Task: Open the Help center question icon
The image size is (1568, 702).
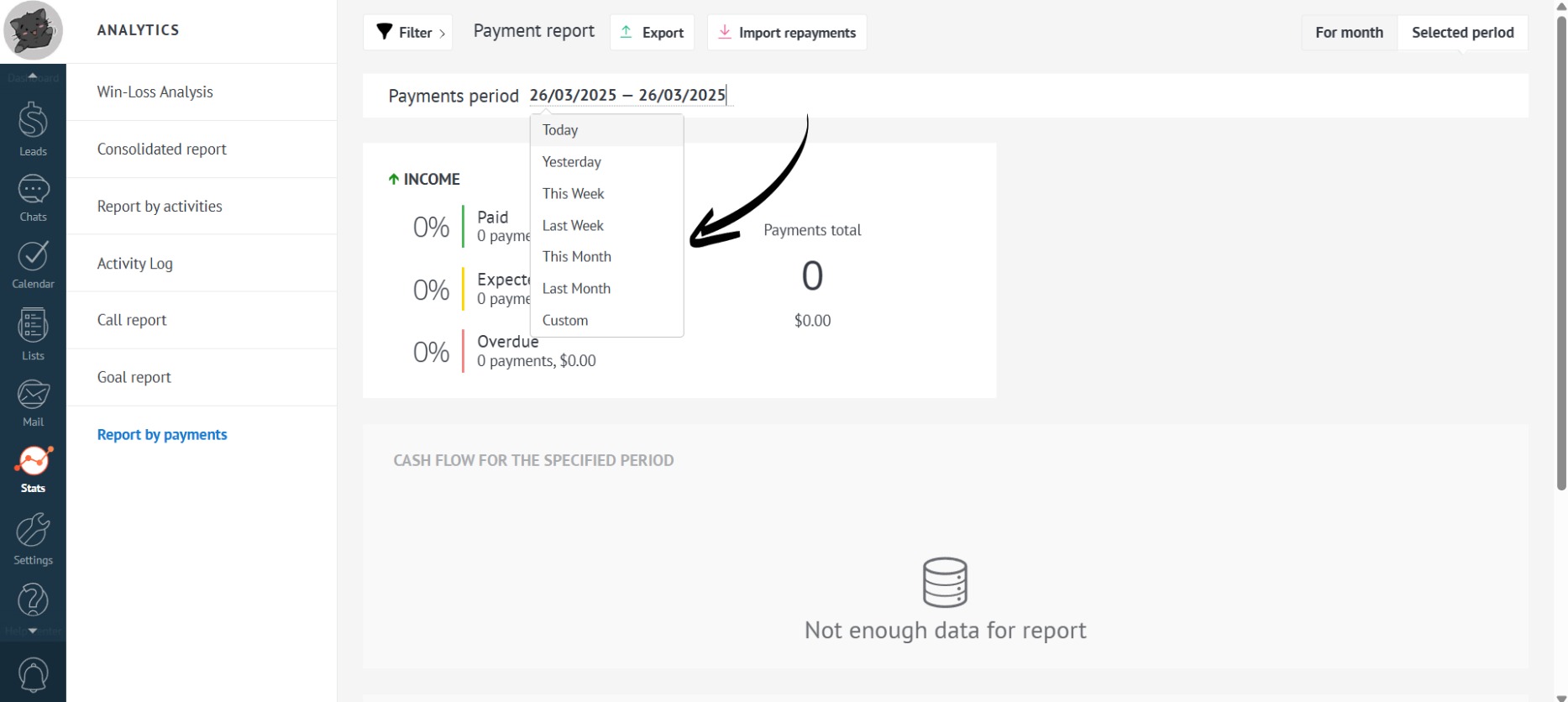Action: (x=33, y=602)
